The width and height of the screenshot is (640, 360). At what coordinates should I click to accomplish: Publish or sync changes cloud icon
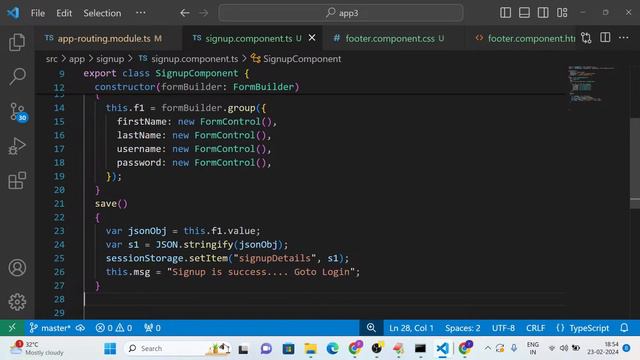(x=80, y=328)
